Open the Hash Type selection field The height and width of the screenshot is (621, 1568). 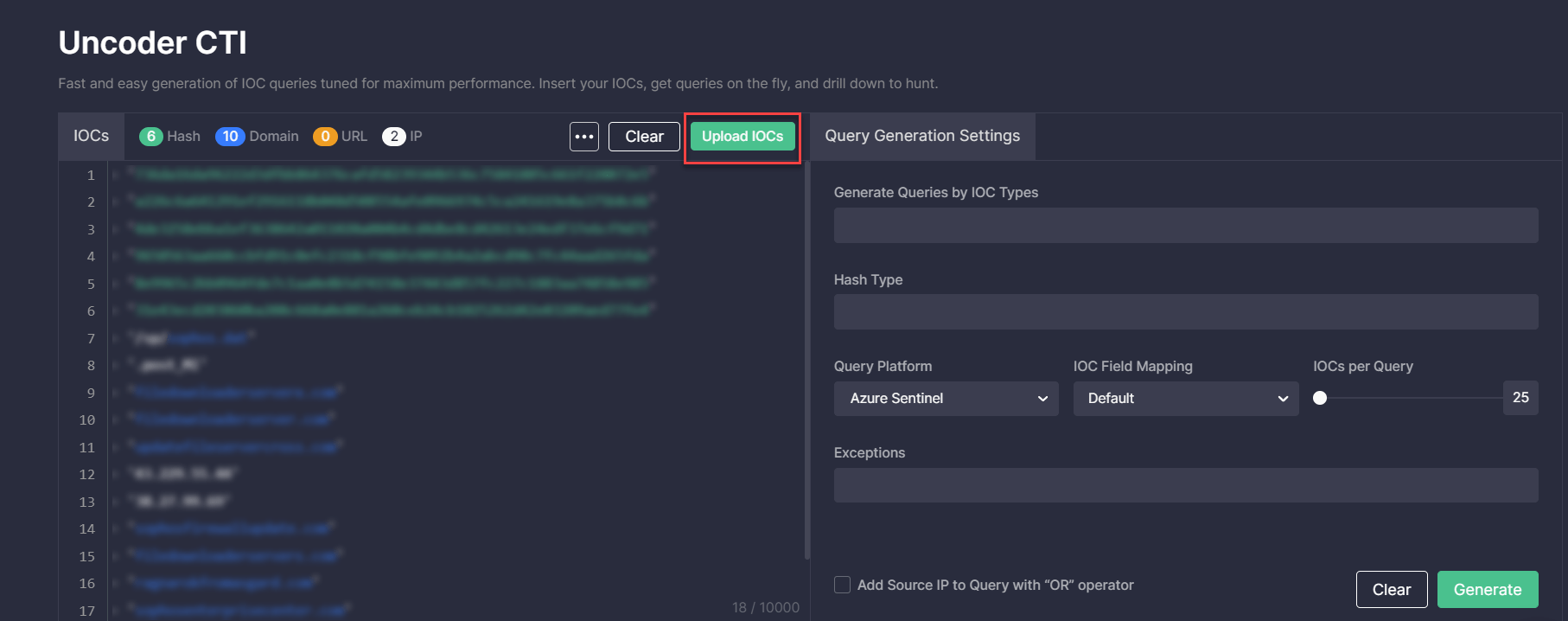(1185, 312)
